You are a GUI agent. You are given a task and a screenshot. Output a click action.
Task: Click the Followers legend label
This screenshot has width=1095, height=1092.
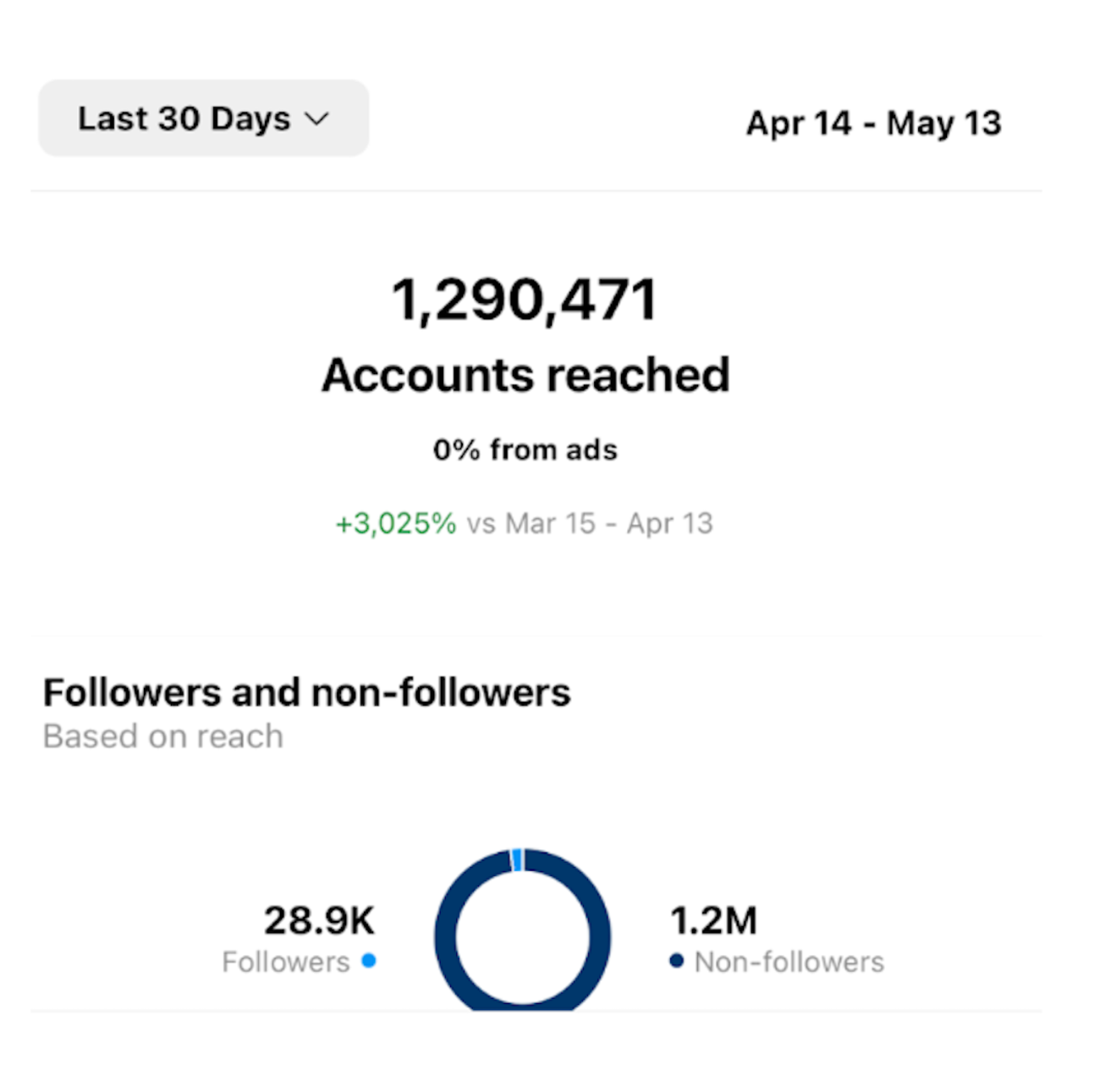point(285,962)
